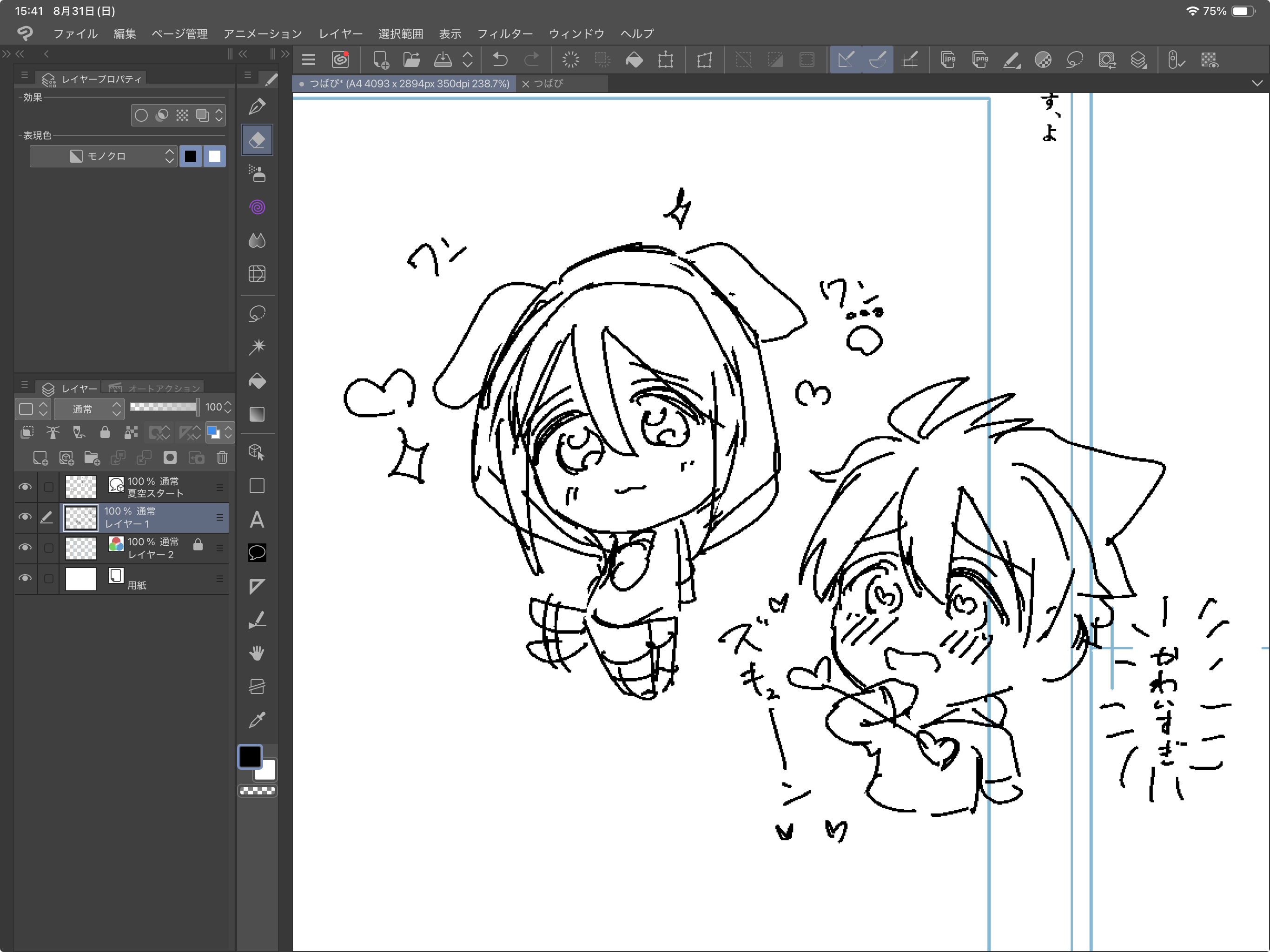Expand the document tab list chevron
This screenshot has height=952, width=1270.
[x=1257, y=83]
